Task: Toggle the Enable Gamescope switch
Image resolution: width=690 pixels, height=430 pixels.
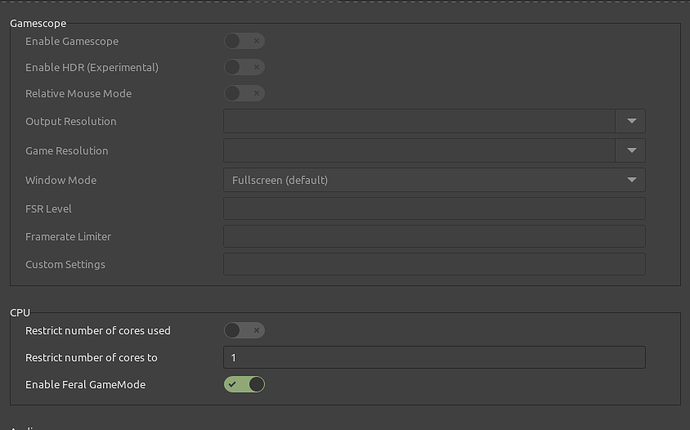Action: click(244, 41)
